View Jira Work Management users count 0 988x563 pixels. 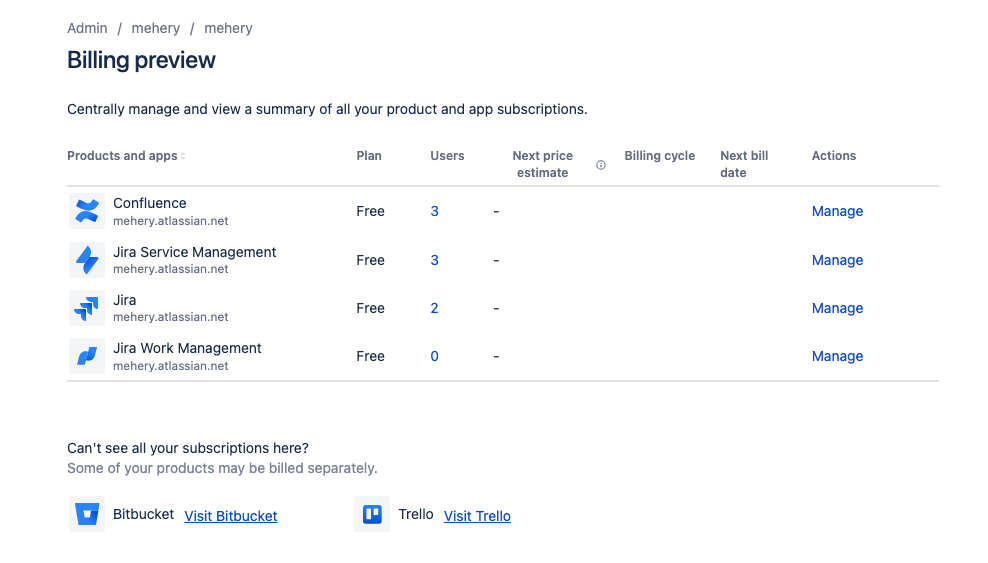click(435, 356)
